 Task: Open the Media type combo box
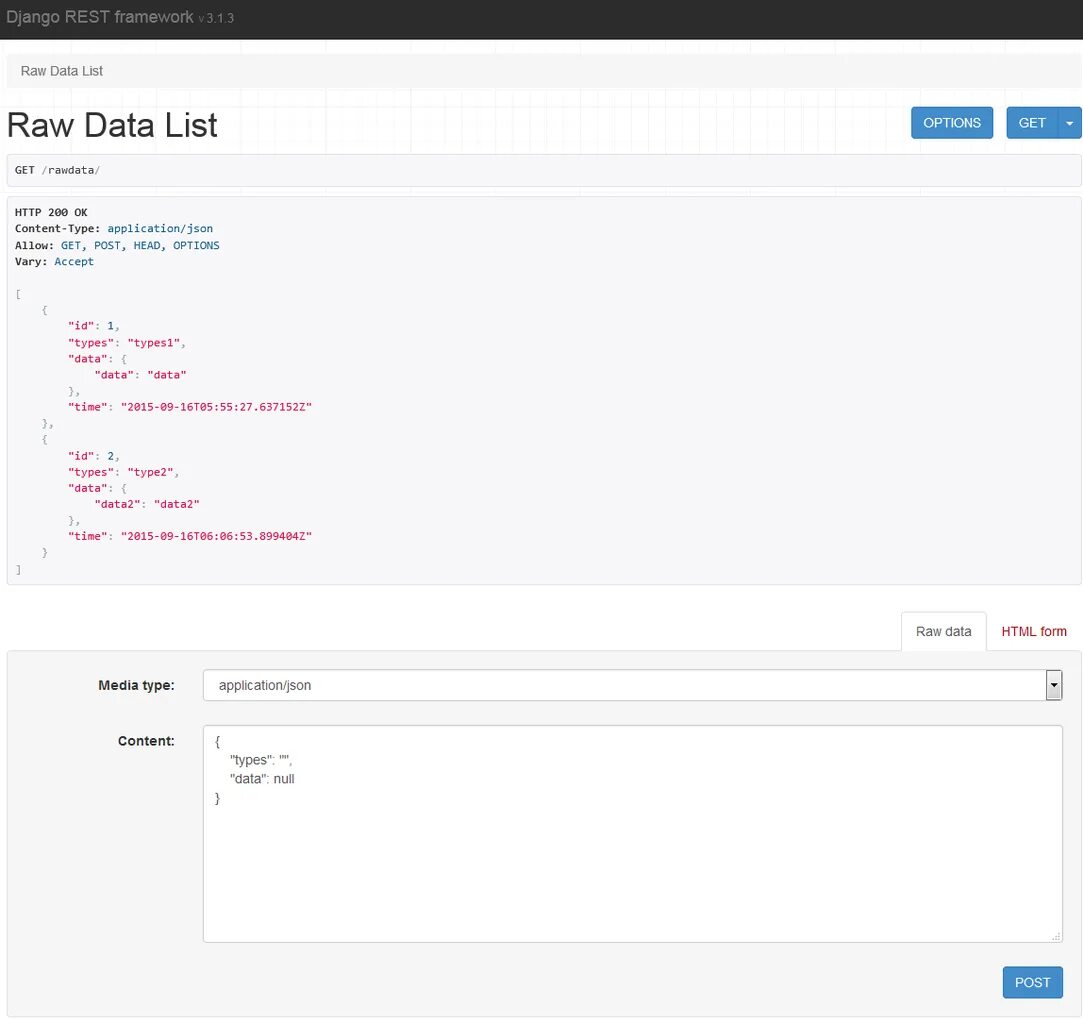632,685
